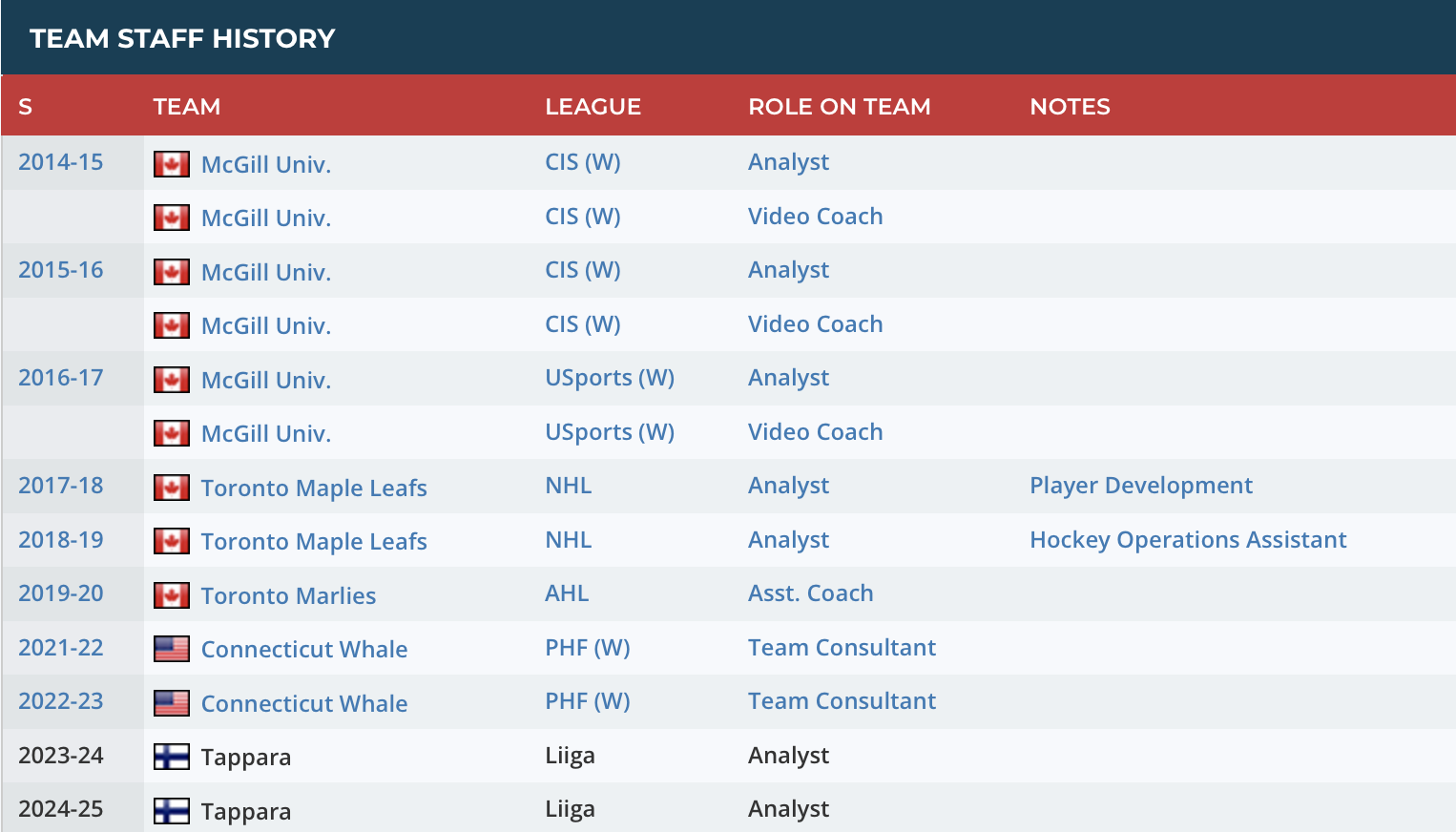The height and width of the screenshot is (832, 1456).
Task: Click the Asst. Coach role link
Action: pyautogui.click(x=810, y=593)
